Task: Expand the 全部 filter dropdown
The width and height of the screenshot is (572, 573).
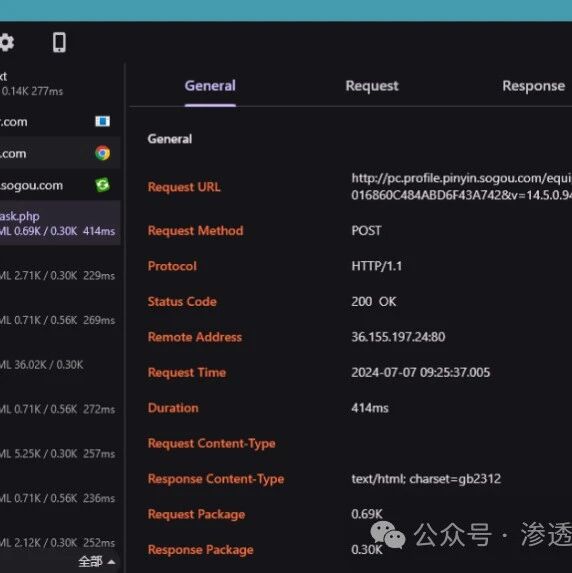Action: tap(97, 561)
